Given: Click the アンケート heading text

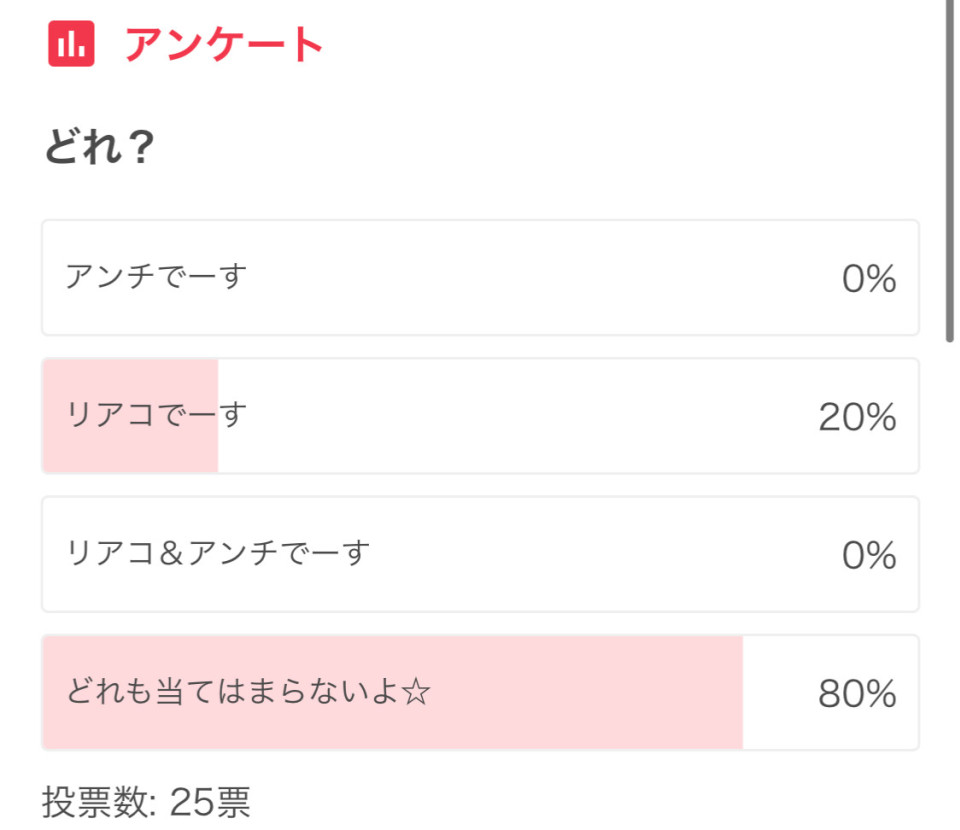Looking at the screenshot, I should [224, 44].
